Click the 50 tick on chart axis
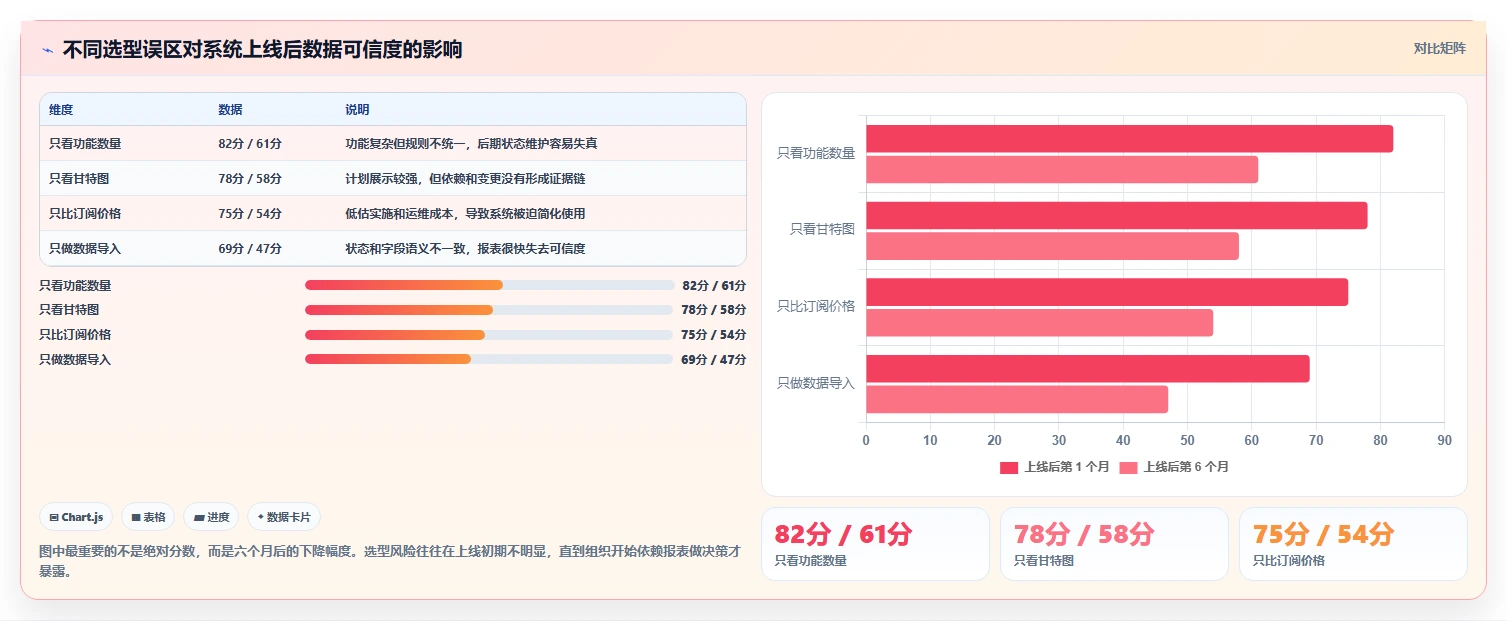The image size is (1507, 621). pos(1187,440)
